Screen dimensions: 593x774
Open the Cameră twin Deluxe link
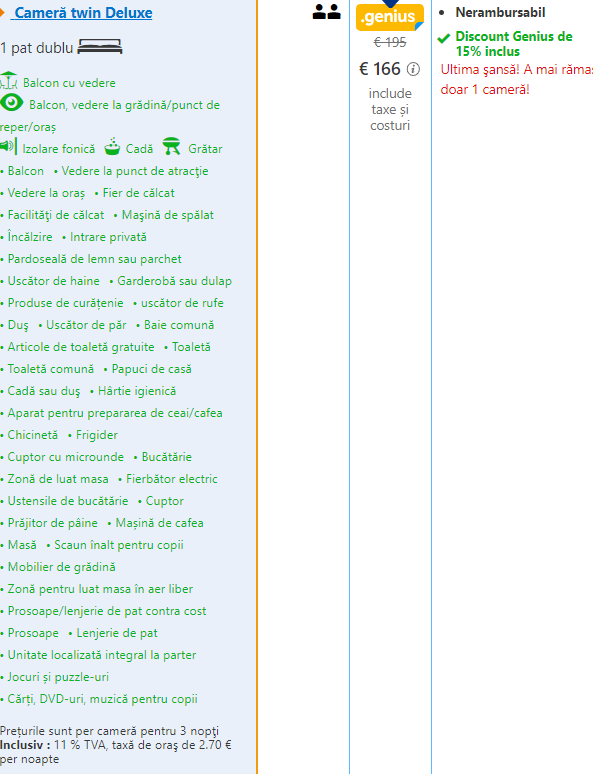tap(81, 13)
